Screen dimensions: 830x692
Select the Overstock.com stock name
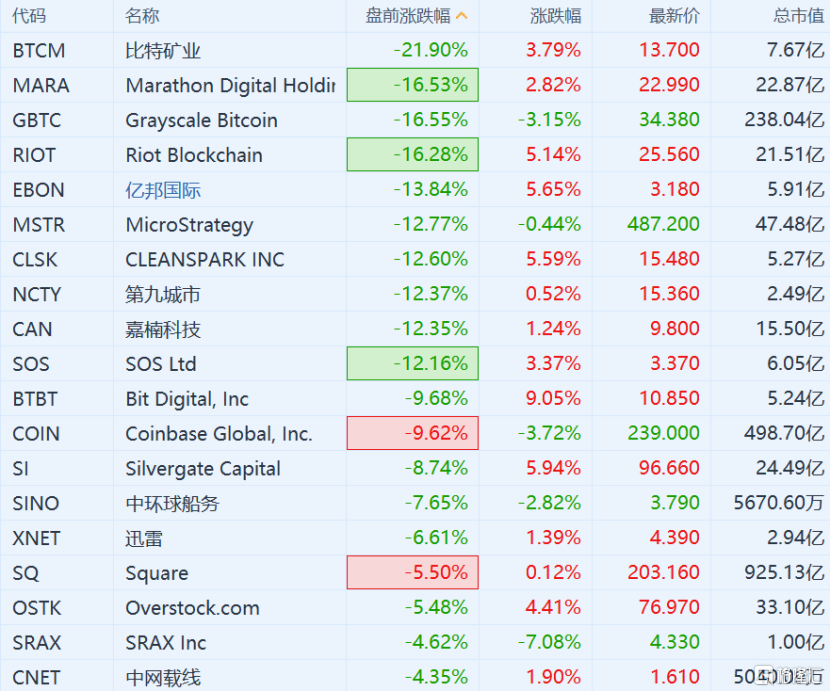(x=192, y=608)
